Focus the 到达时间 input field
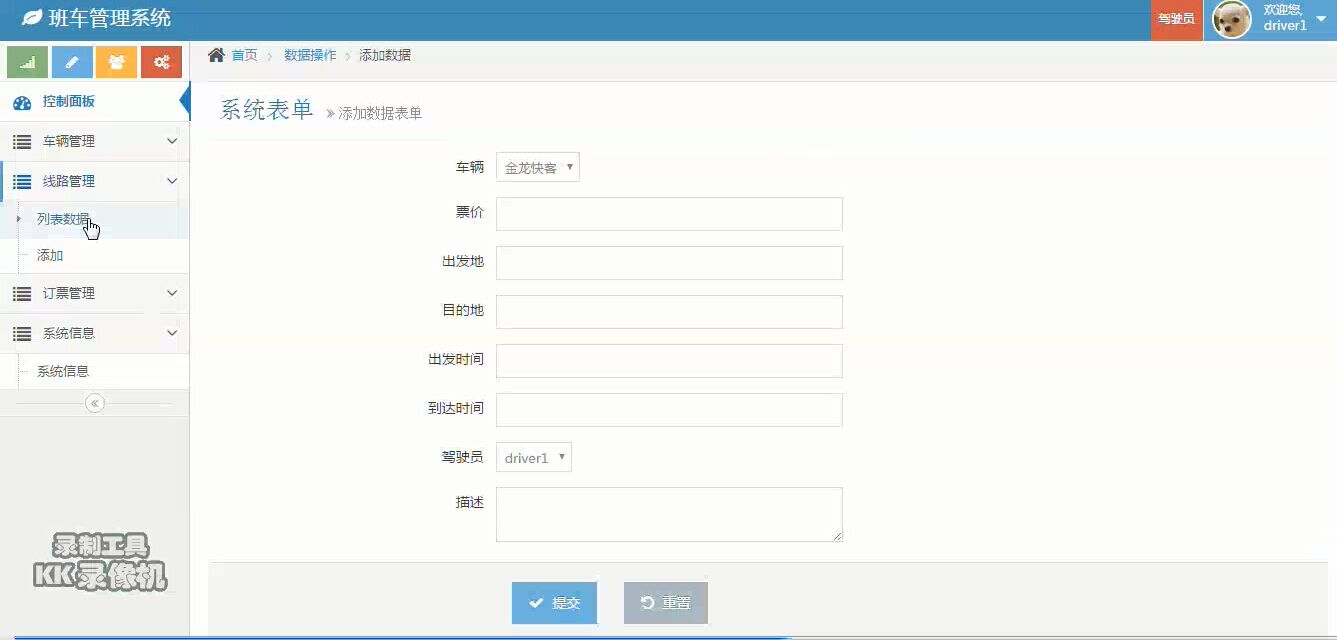 click(669, 410)
